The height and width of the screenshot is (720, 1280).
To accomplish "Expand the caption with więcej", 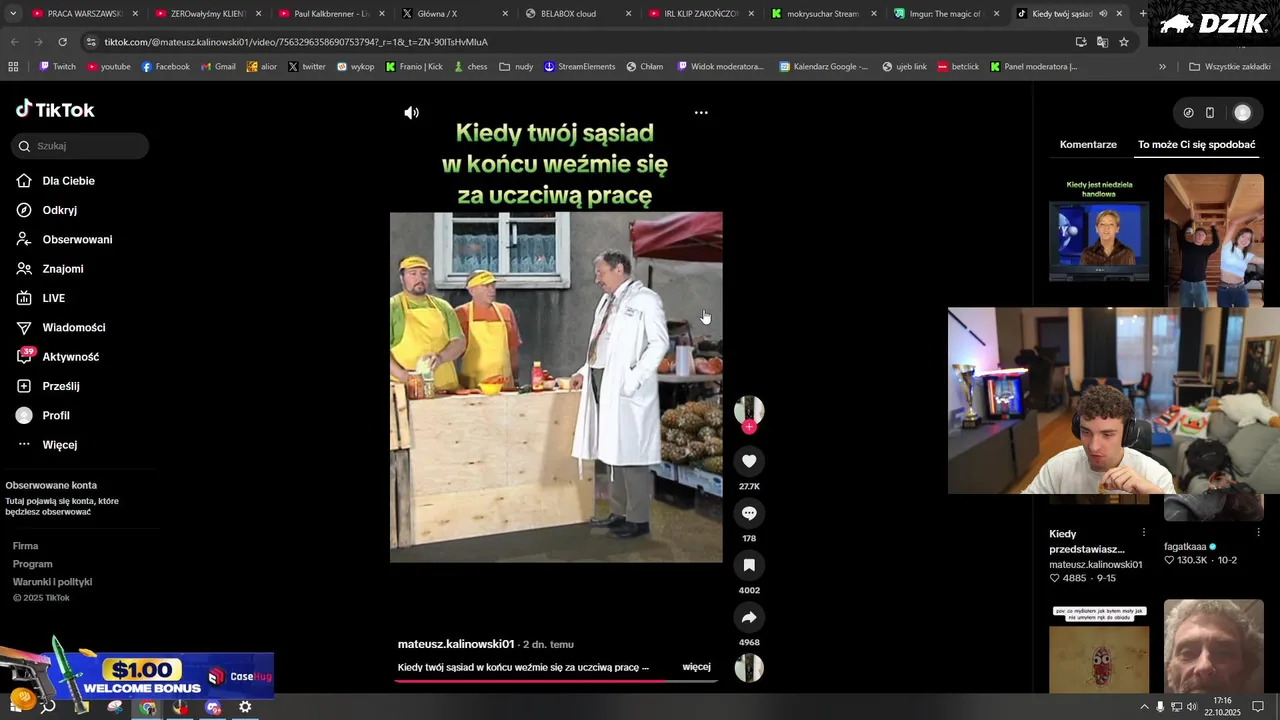I will click(x=697, y=667).
